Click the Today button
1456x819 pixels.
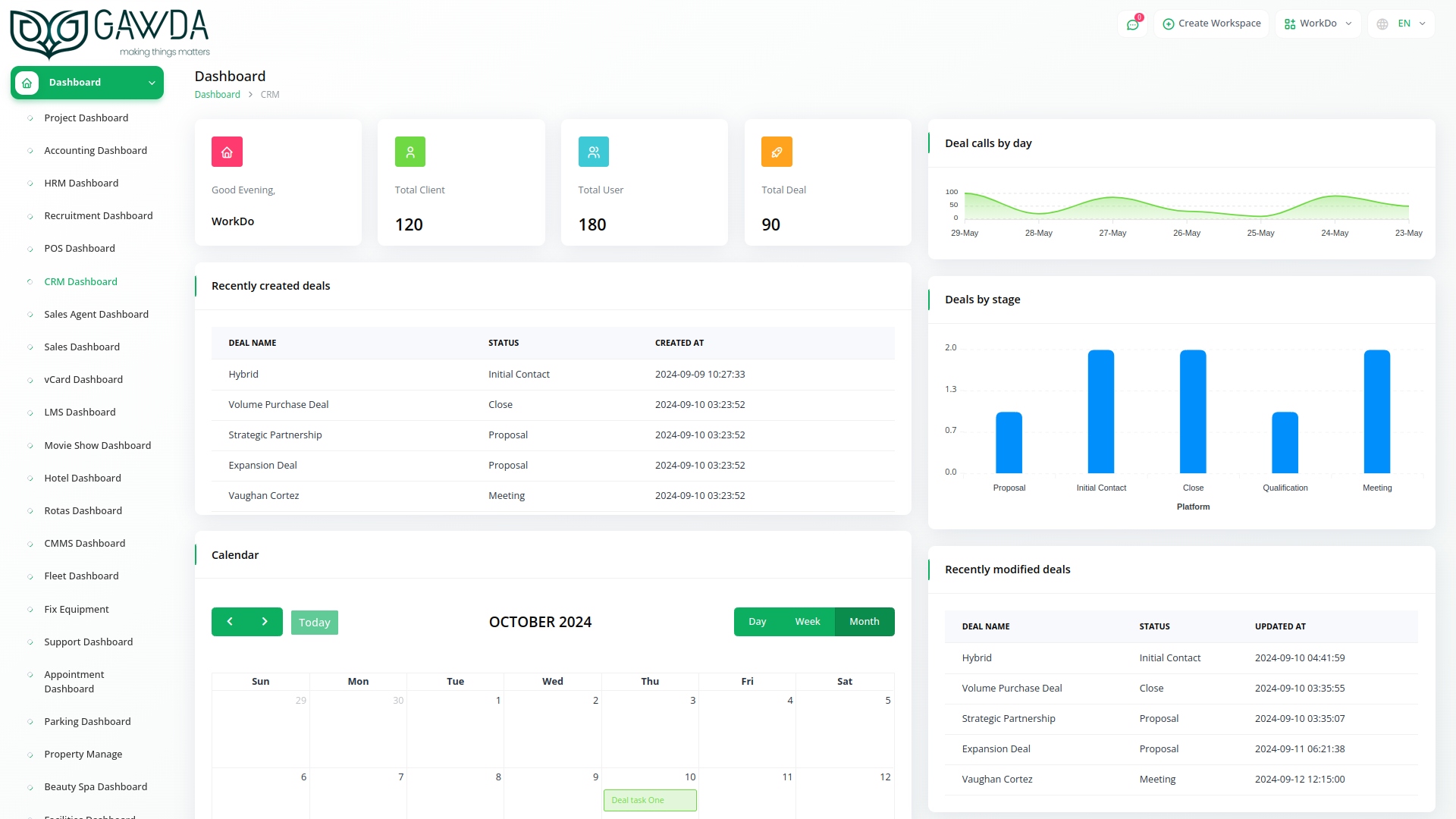pyautogui.click(x=315, y=622)
